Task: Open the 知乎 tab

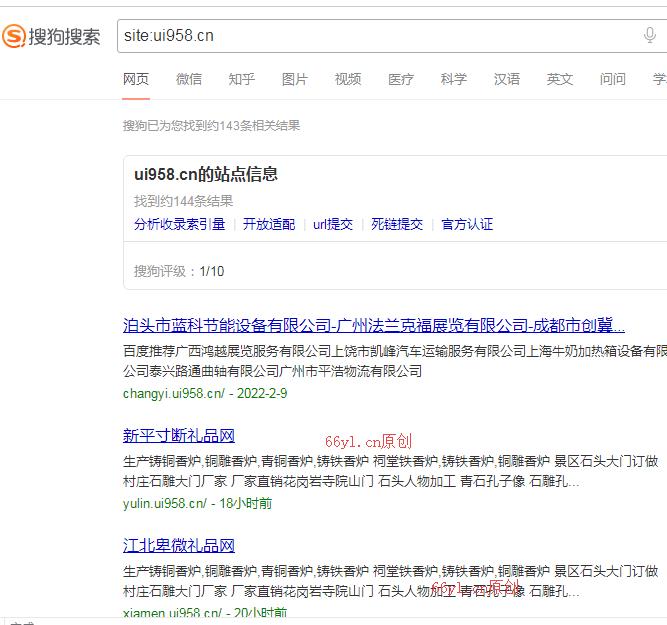Action: tap(242, 79)
